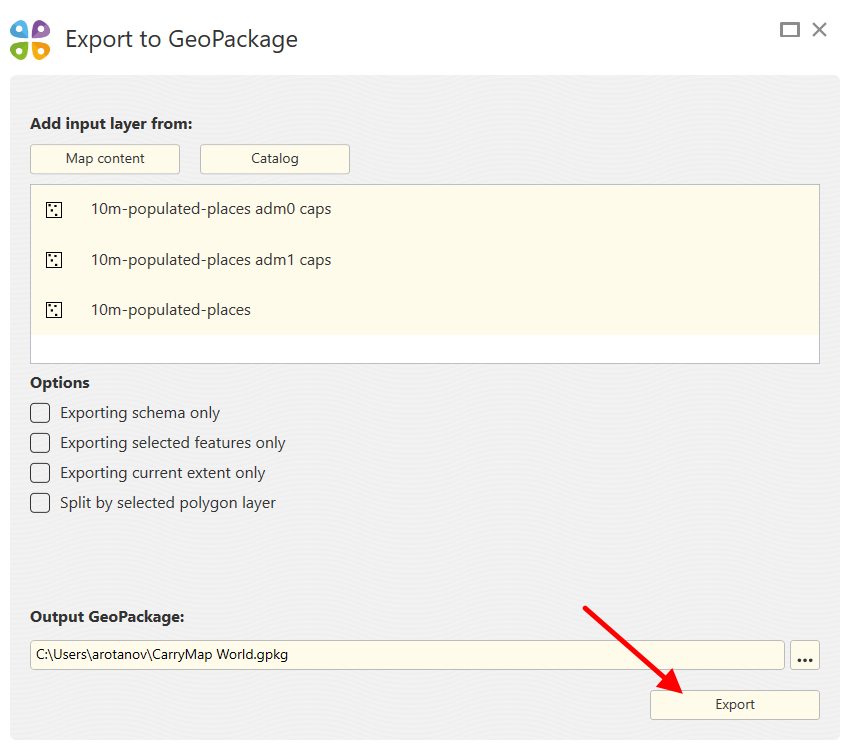Screen dimensions: 850x750
Task: Click point icon beside 10m-populated-places layer
Action: (x=54, y=310)
